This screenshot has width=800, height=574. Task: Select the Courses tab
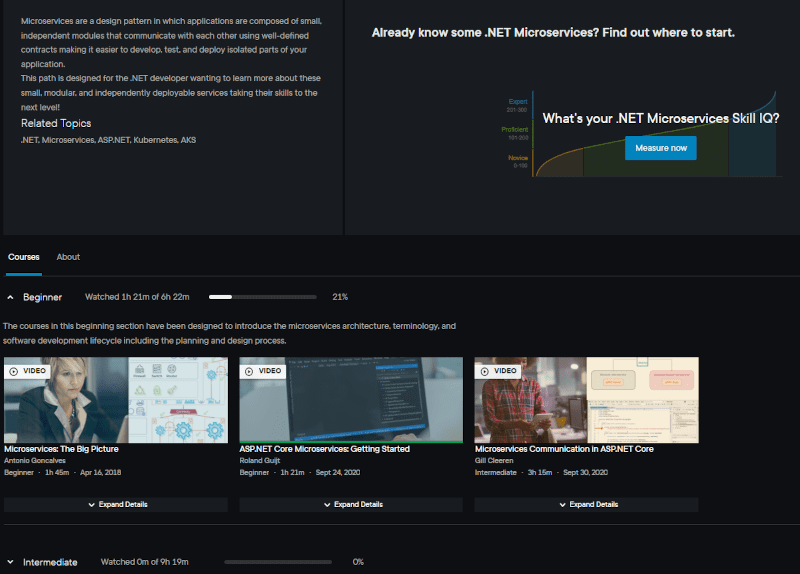(23, 257)
